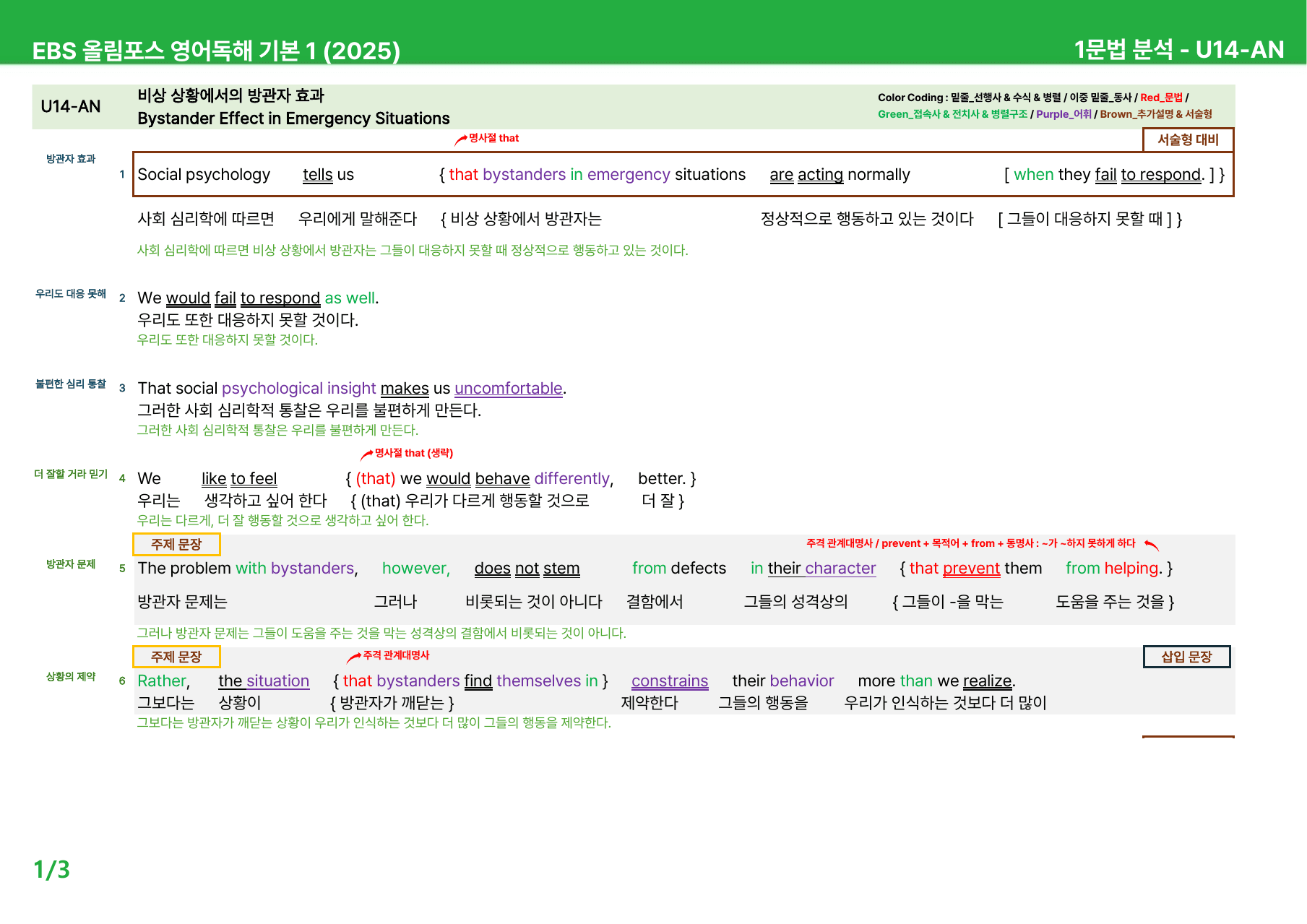This screenshot has height=924, width=1307.
Task: Click the '방관자 문제' sidebar label
Action: (x=71, y=564)
